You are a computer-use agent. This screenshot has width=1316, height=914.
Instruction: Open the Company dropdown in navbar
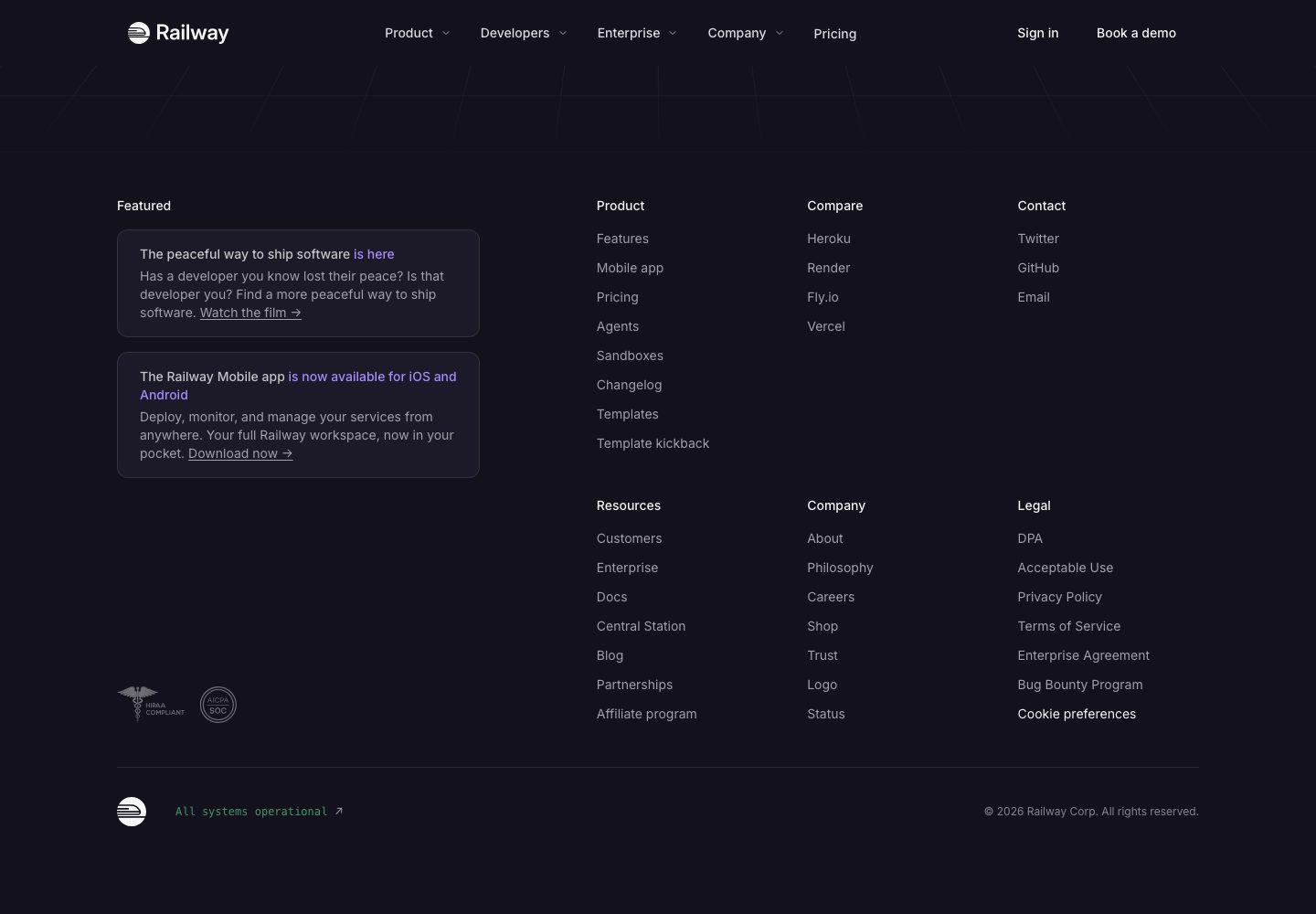[745, 33]
